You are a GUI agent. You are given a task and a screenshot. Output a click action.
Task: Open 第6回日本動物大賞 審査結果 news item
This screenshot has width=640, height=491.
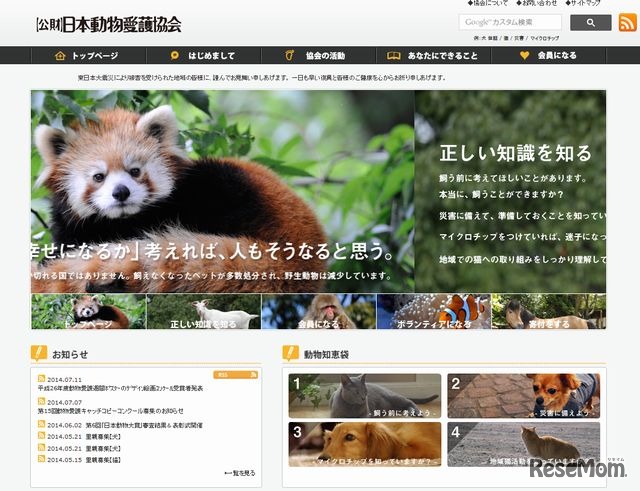[x=144, y=425]
